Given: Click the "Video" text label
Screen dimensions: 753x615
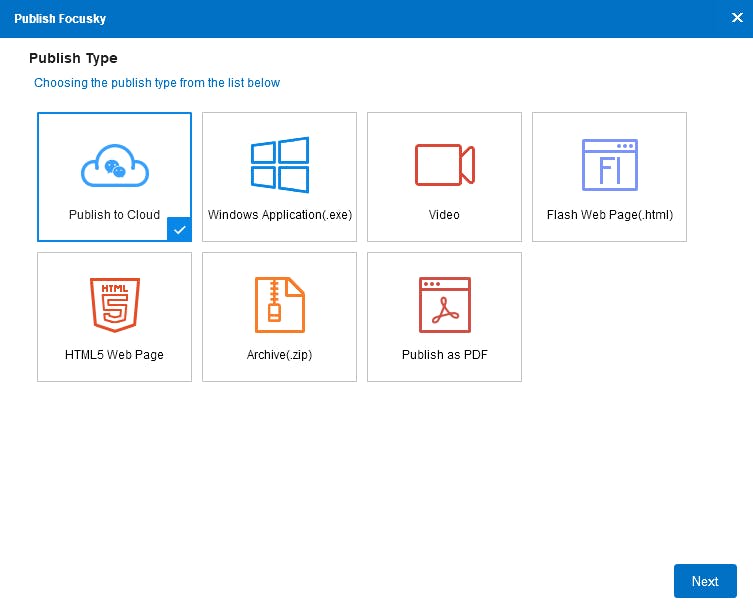Looking at the screenshot, I should [444, 215].
